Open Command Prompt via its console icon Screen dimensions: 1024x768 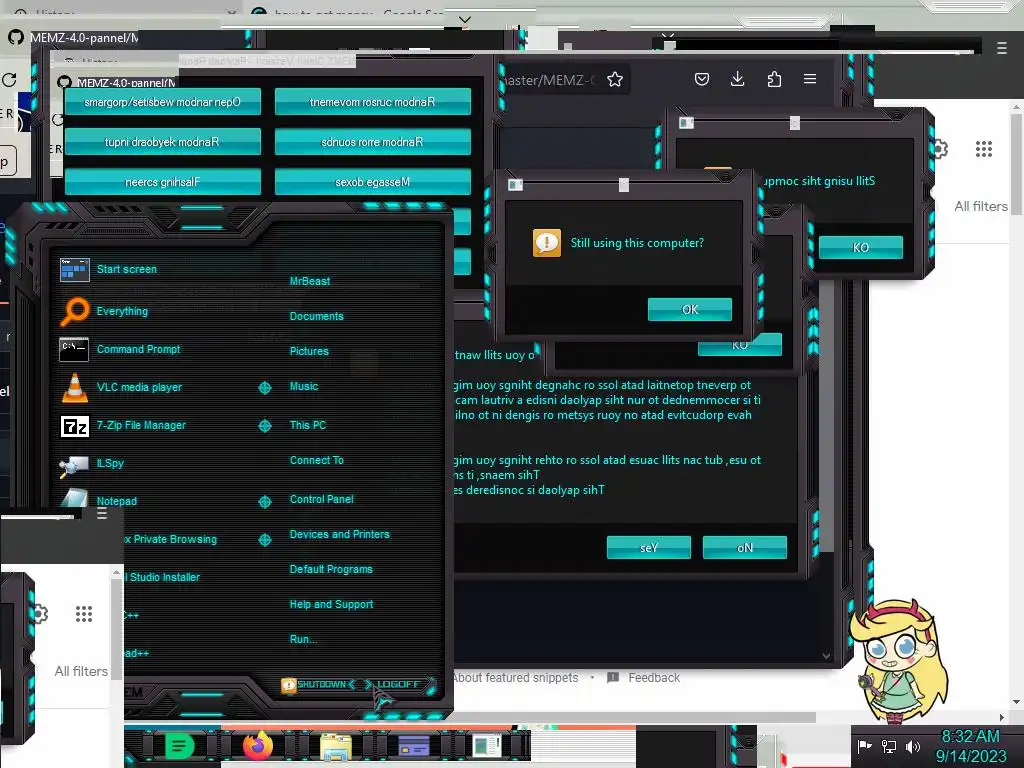pos(74,349)
